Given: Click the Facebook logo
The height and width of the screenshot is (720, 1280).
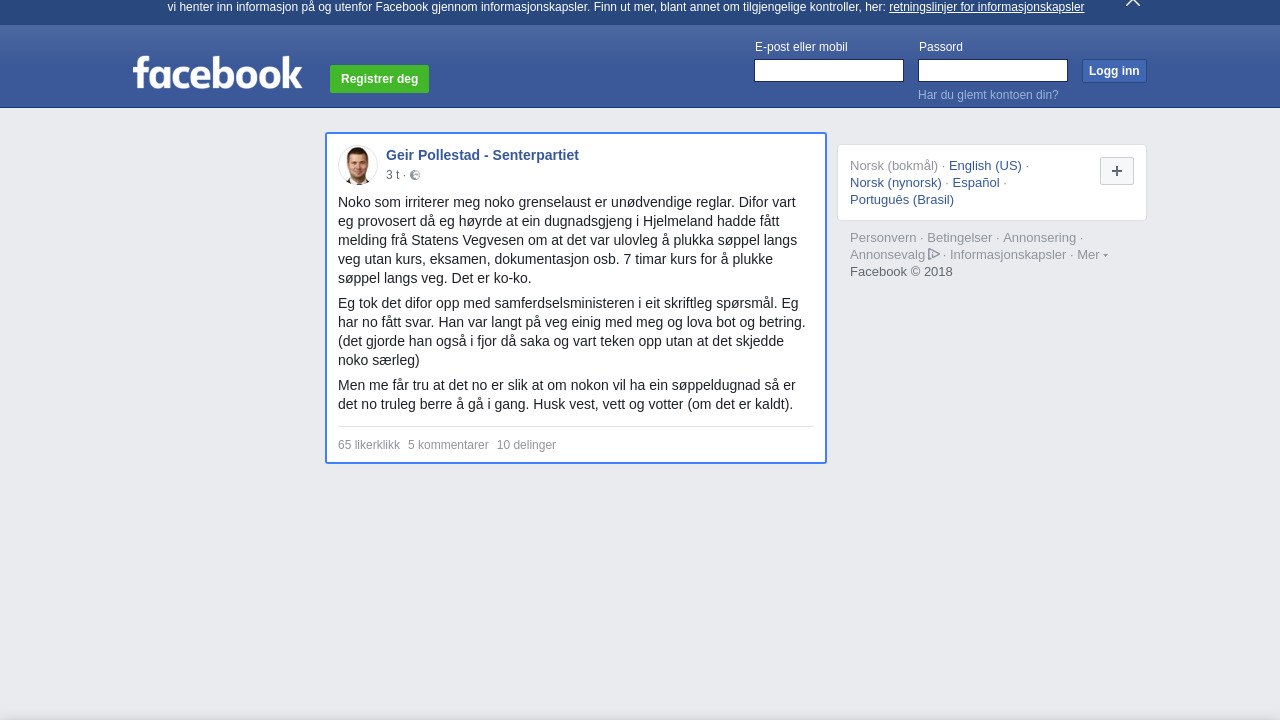Looking at the screenshot, I should point(218,73).
